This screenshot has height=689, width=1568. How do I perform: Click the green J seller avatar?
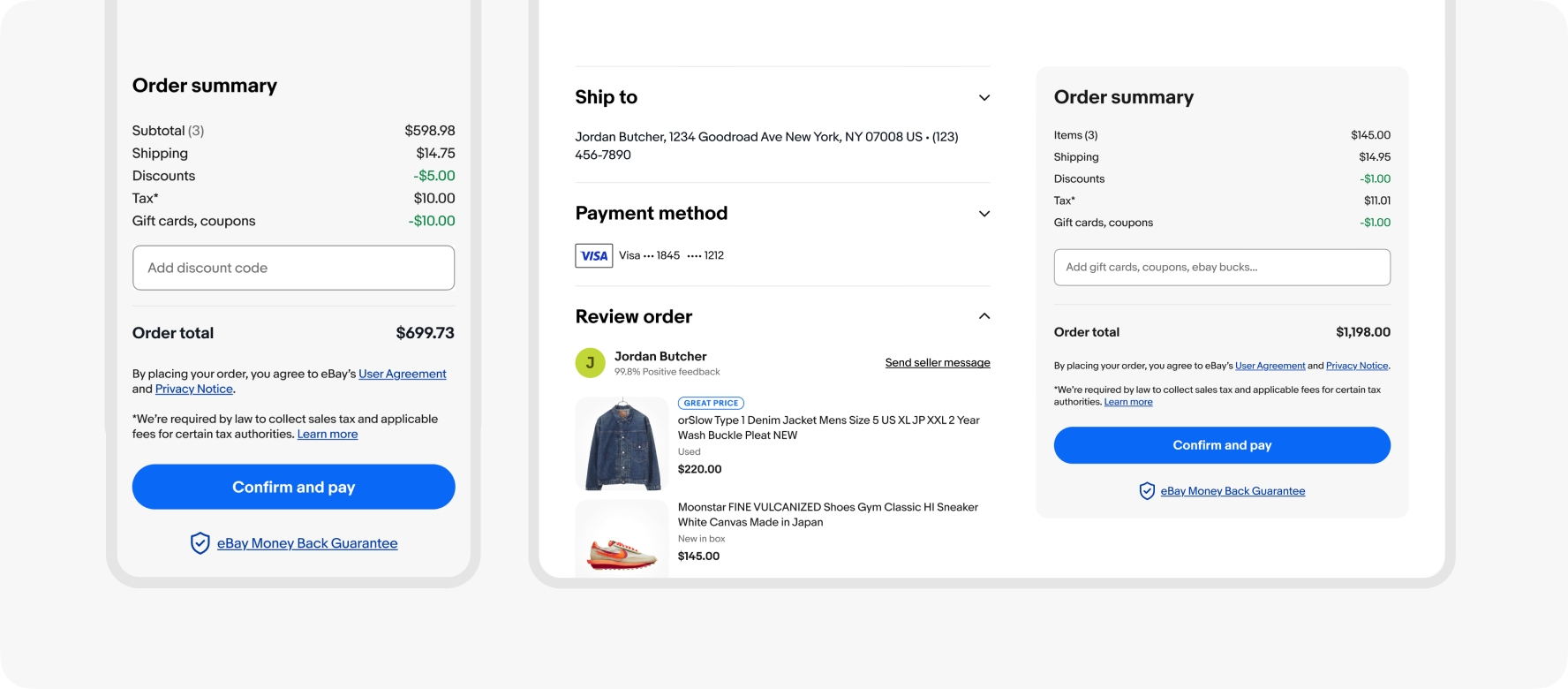click(x=590, y=362)
